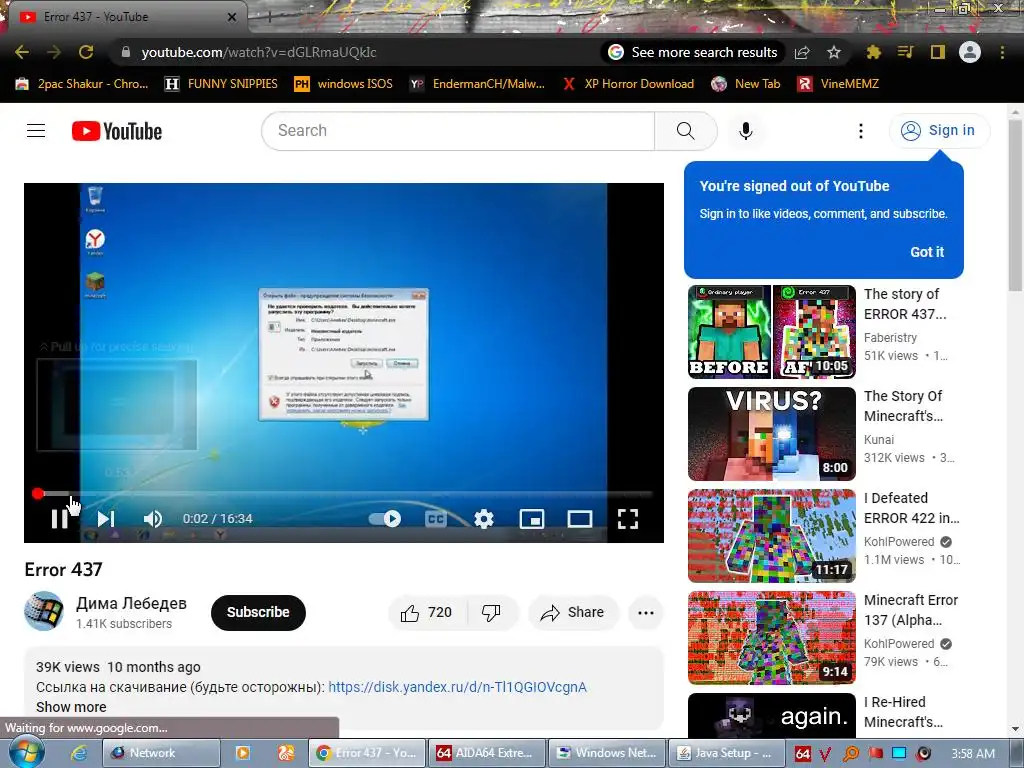Screen dimensions: 1024x768
Task: Dislike the video thumbs down
Action: [x=492, y=613]
